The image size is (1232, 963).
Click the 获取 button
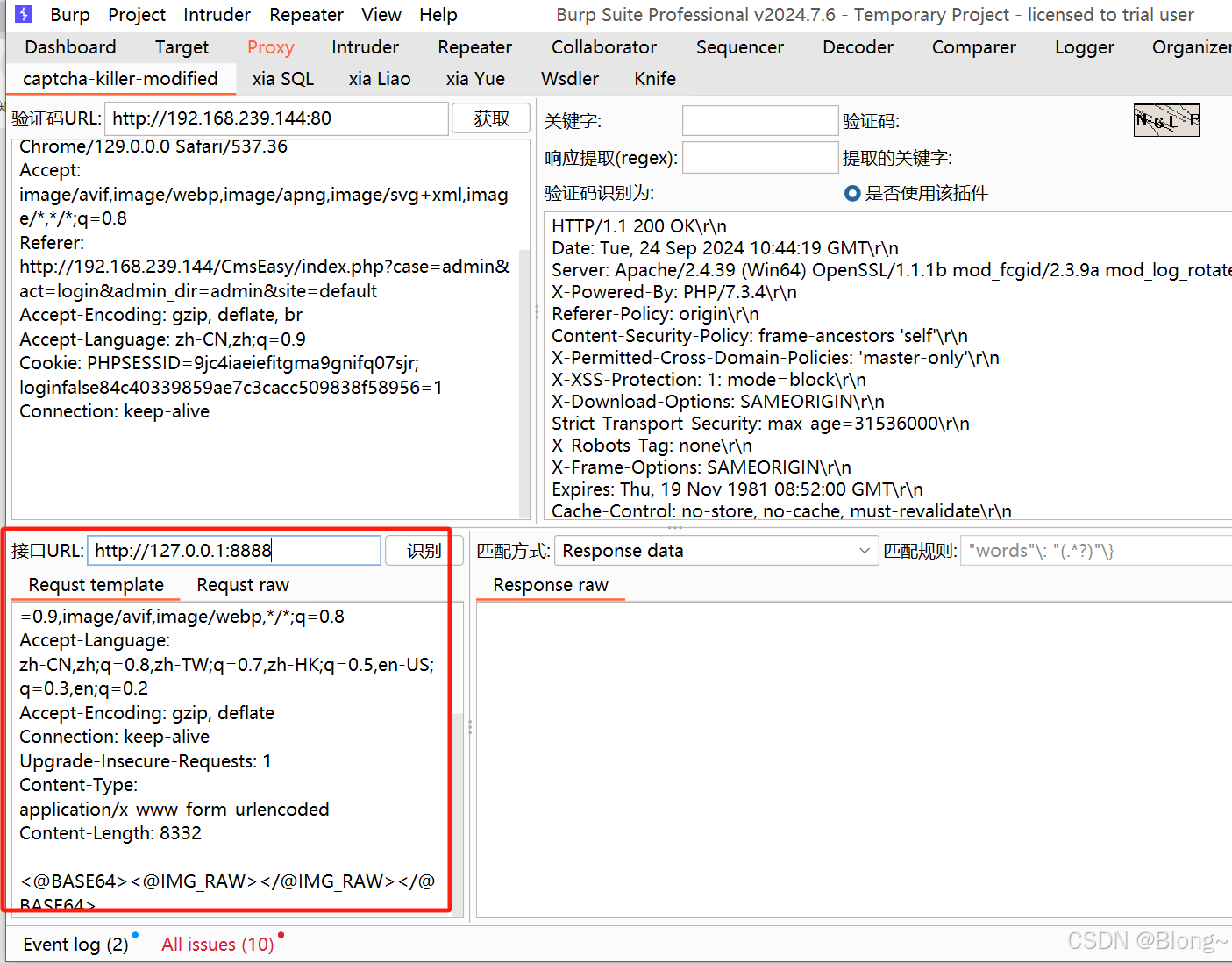coord(491,118)
